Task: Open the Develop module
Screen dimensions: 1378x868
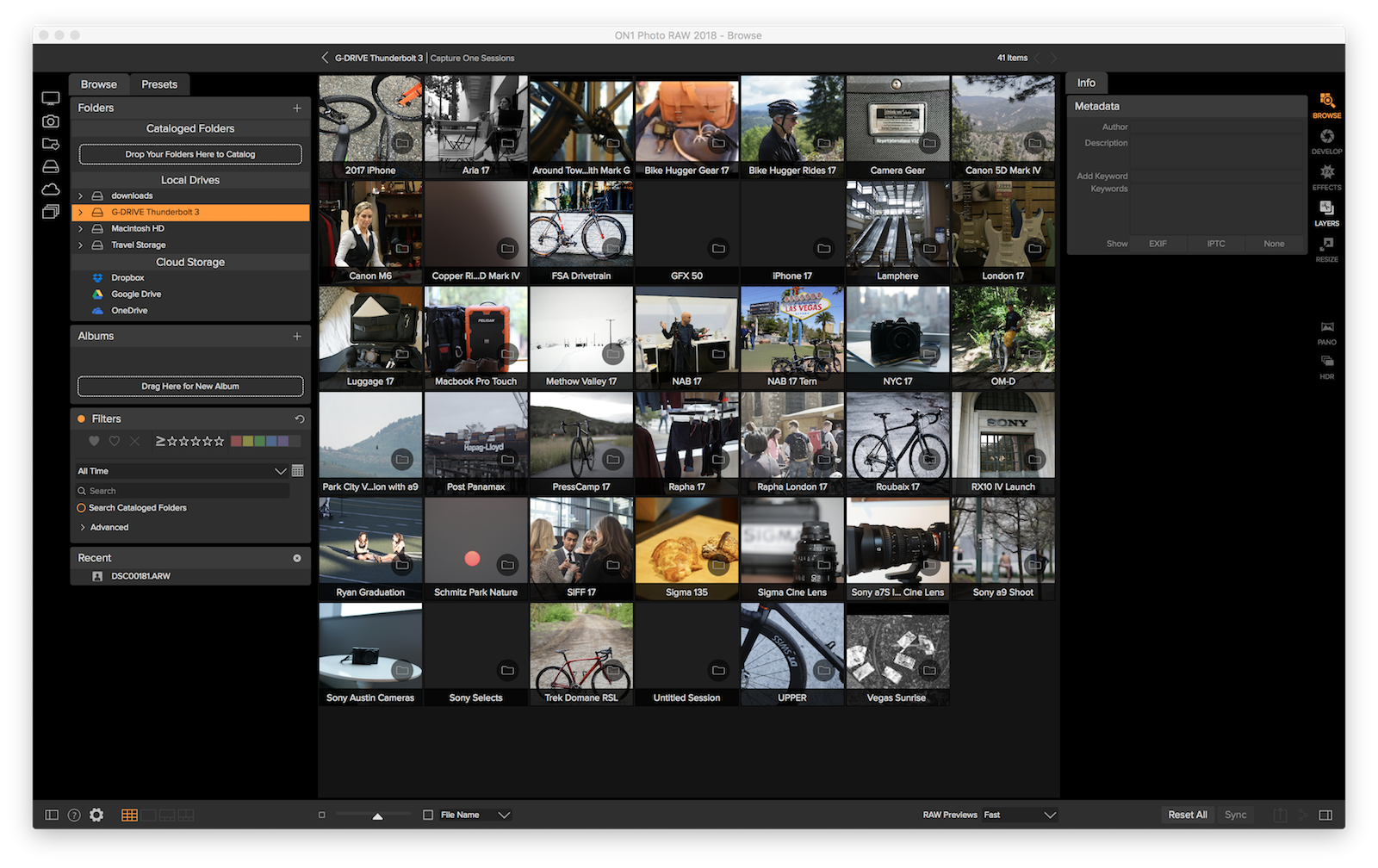Action: point(1326,141)
